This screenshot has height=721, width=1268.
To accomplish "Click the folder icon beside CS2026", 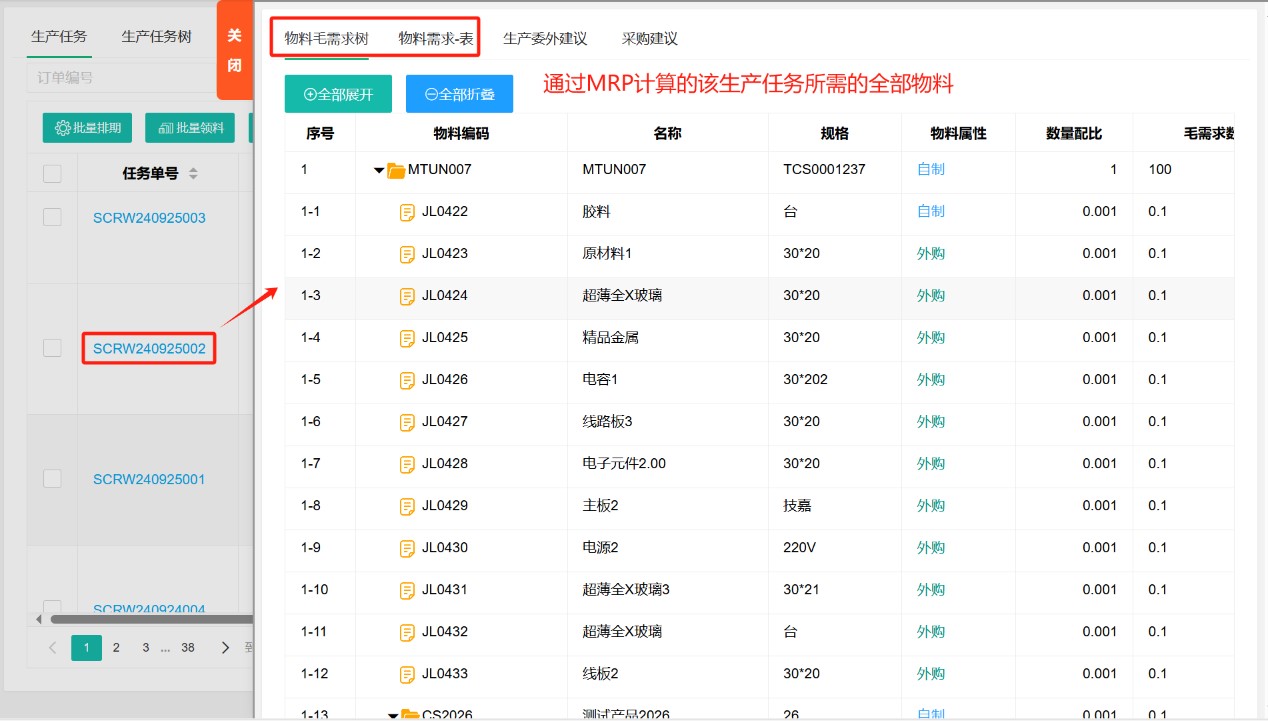I will 410,714.
